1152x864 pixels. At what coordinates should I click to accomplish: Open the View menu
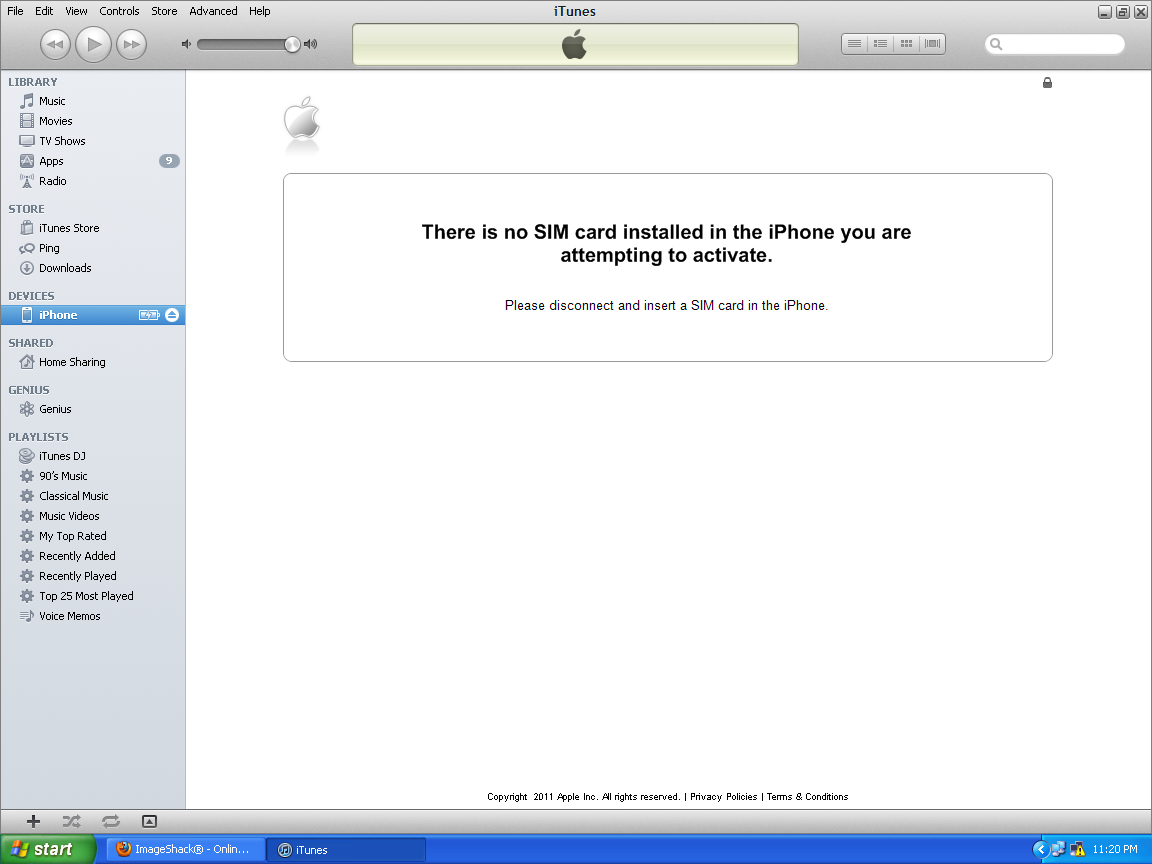(x=76, y=11)
